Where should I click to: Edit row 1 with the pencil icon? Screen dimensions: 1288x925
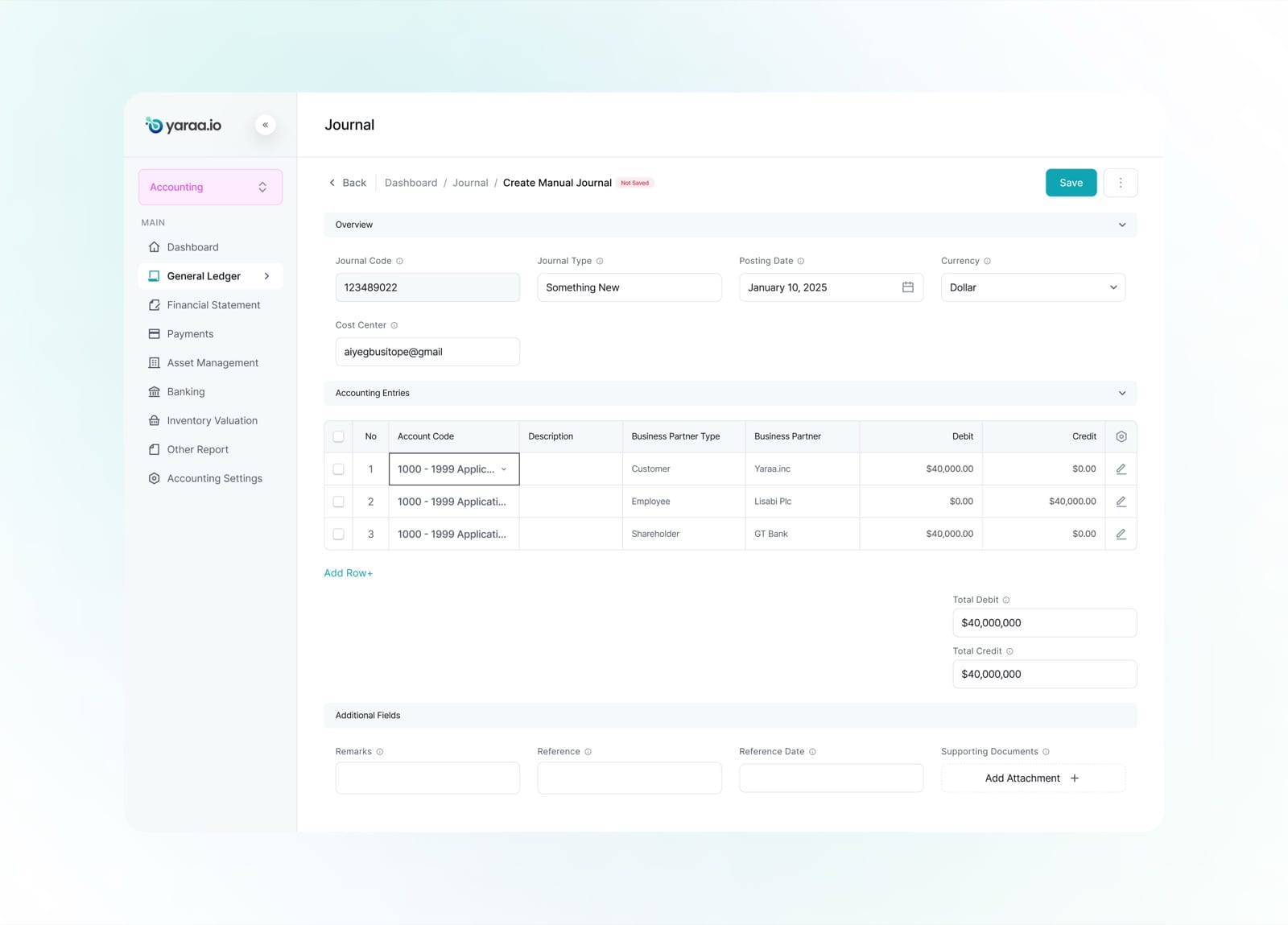coord(1121,469)
